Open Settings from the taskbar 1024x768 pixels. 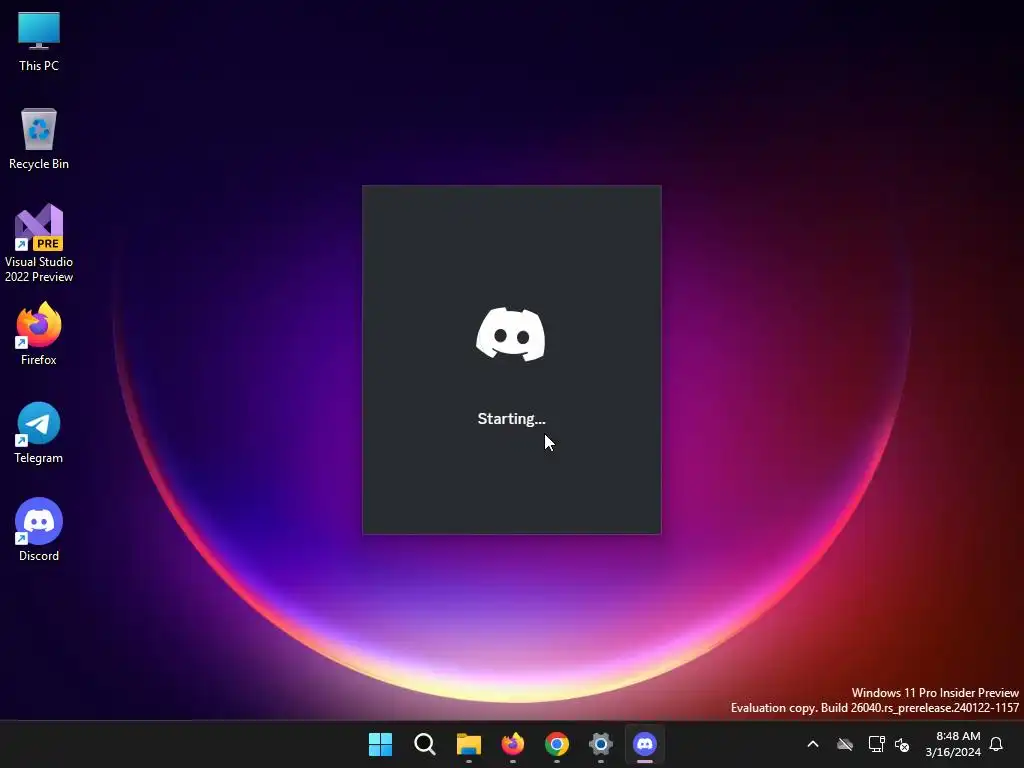601,744
